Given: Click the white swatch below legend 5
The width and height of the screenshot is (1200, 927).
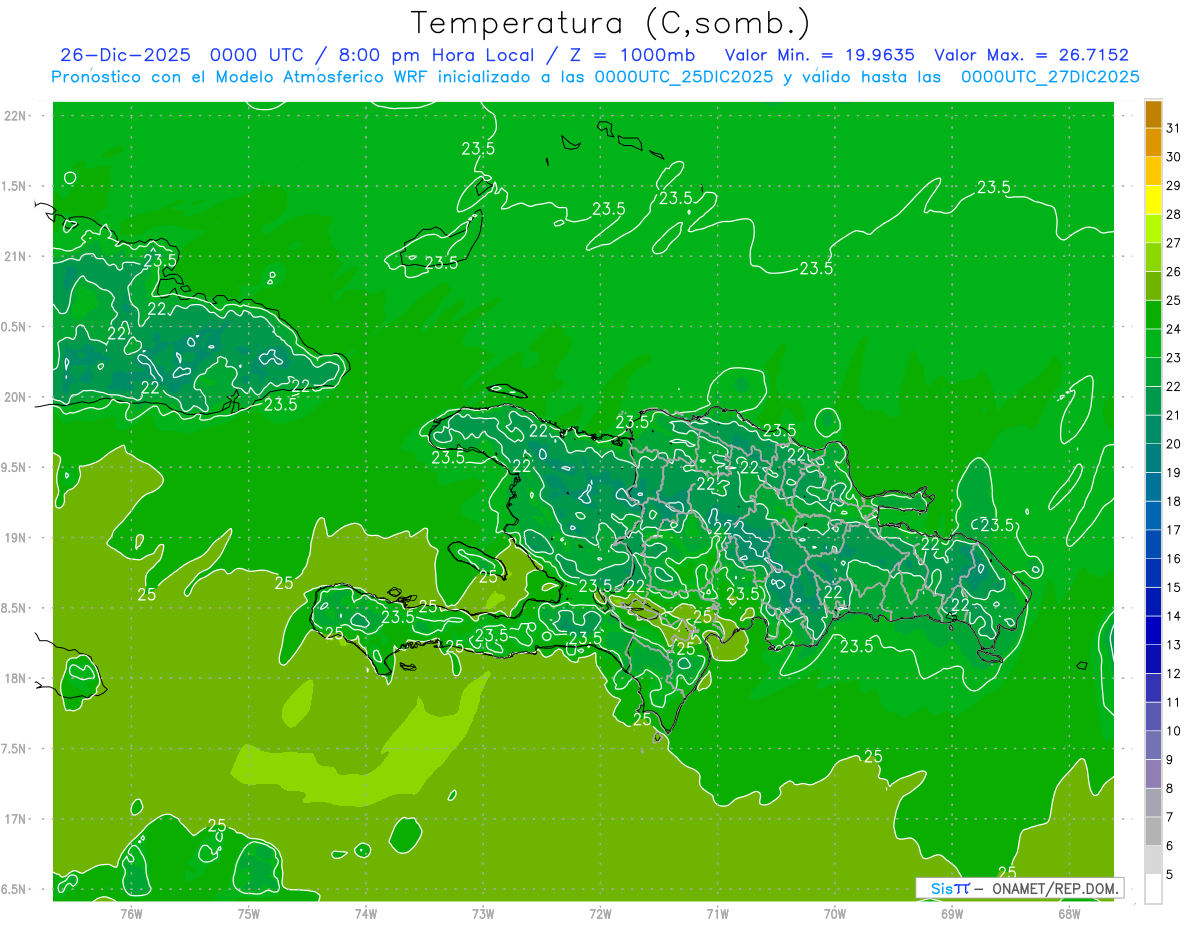Looking at the screenshot, I should tap(1153, 889).
